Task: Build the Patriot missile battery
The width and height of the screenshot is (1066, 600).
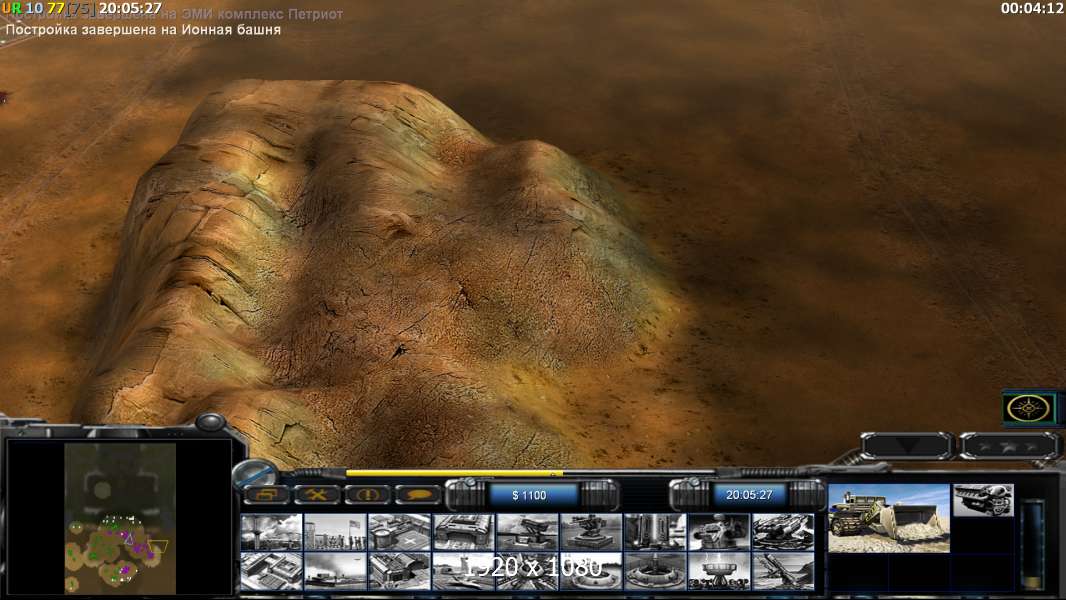Action: (527, 531)
